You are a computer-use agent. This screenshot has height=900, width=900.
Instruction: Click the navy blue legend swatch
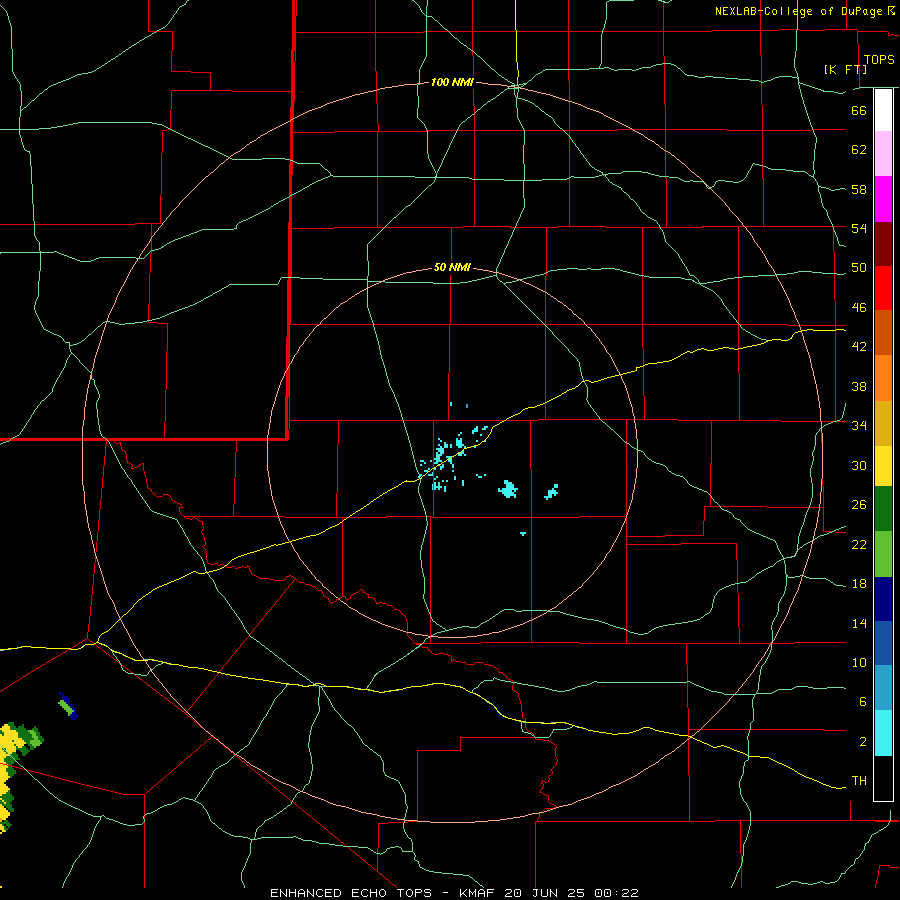[883, 599]
